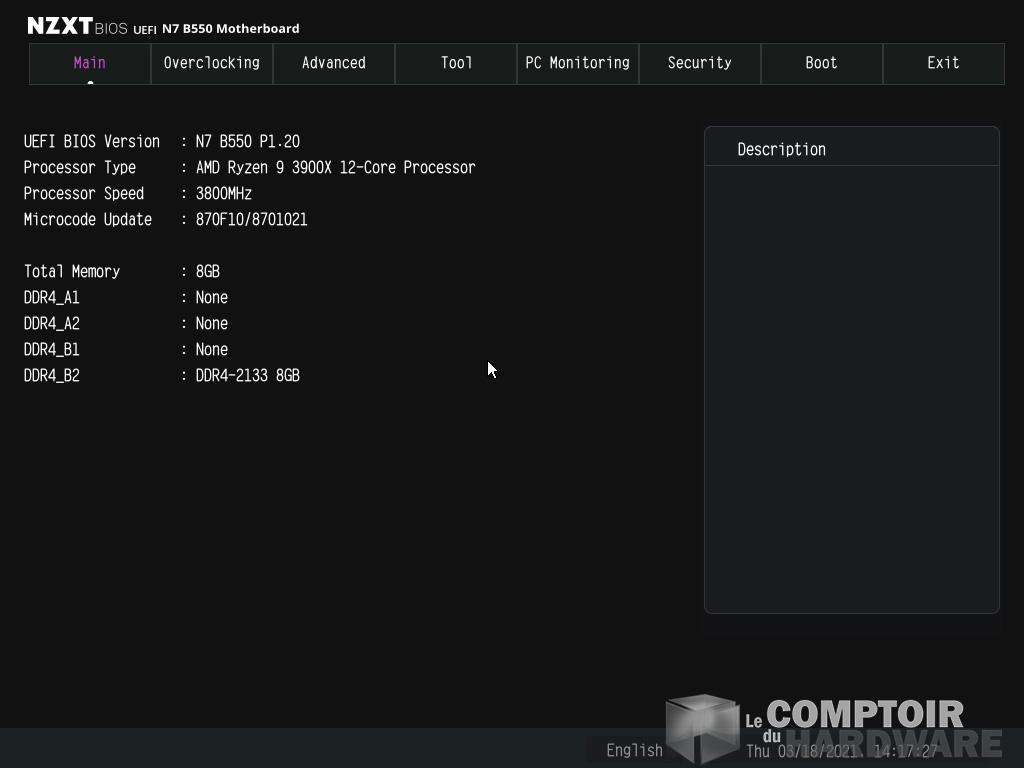Open the English language selector
Screen dimensions: 1024x768
(634, 750)
